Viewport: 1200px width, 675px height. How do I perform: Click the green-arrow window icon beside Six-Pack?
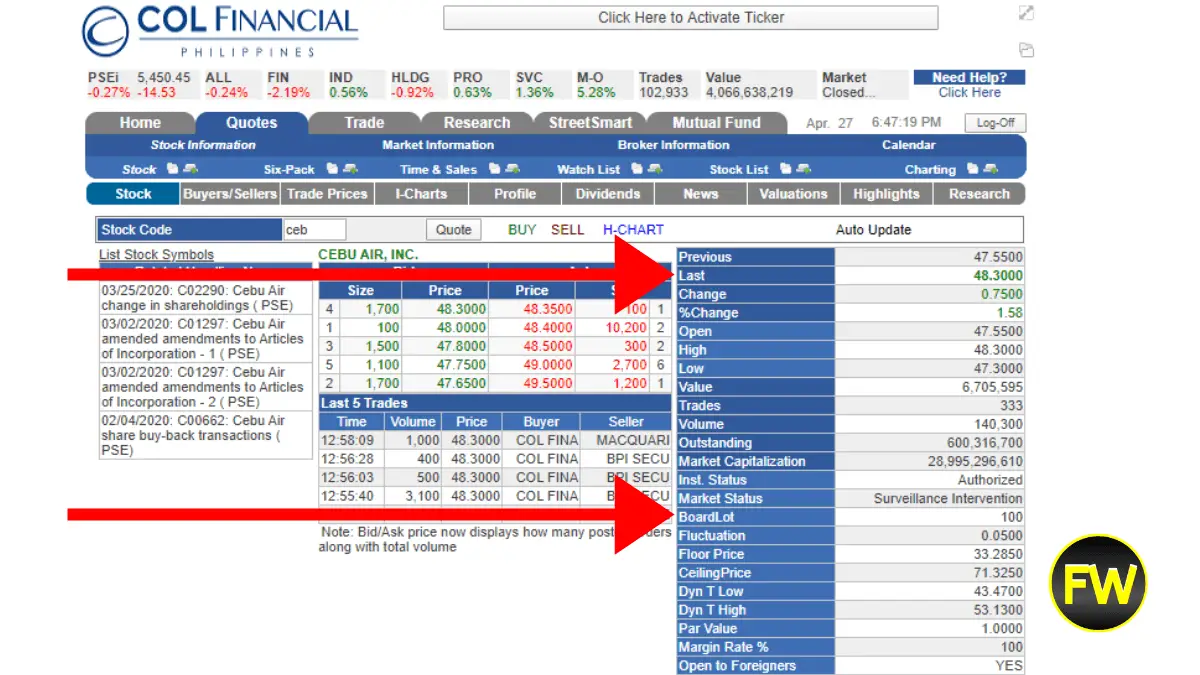point(351,169)
